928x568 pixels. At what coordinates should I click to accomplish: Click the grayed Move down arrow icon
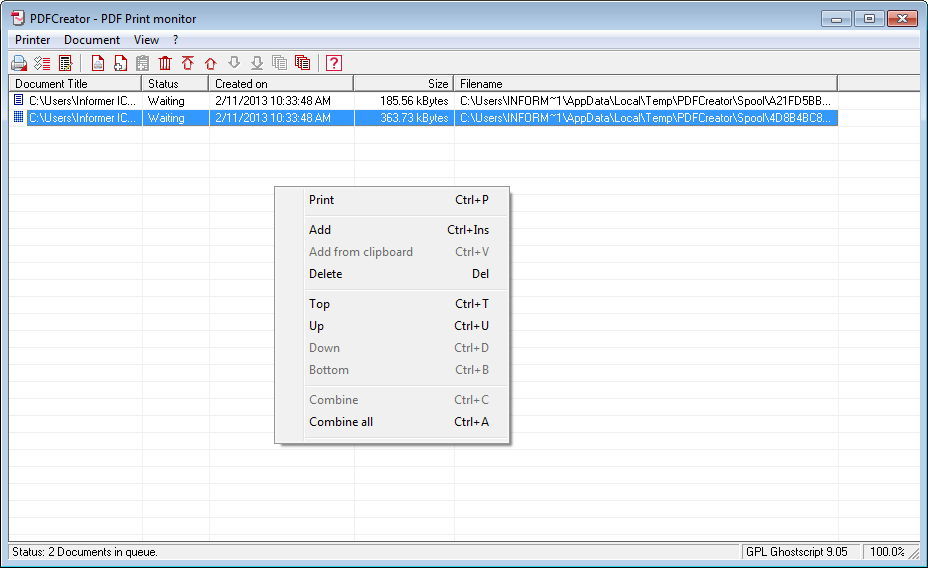coord(234,63)
